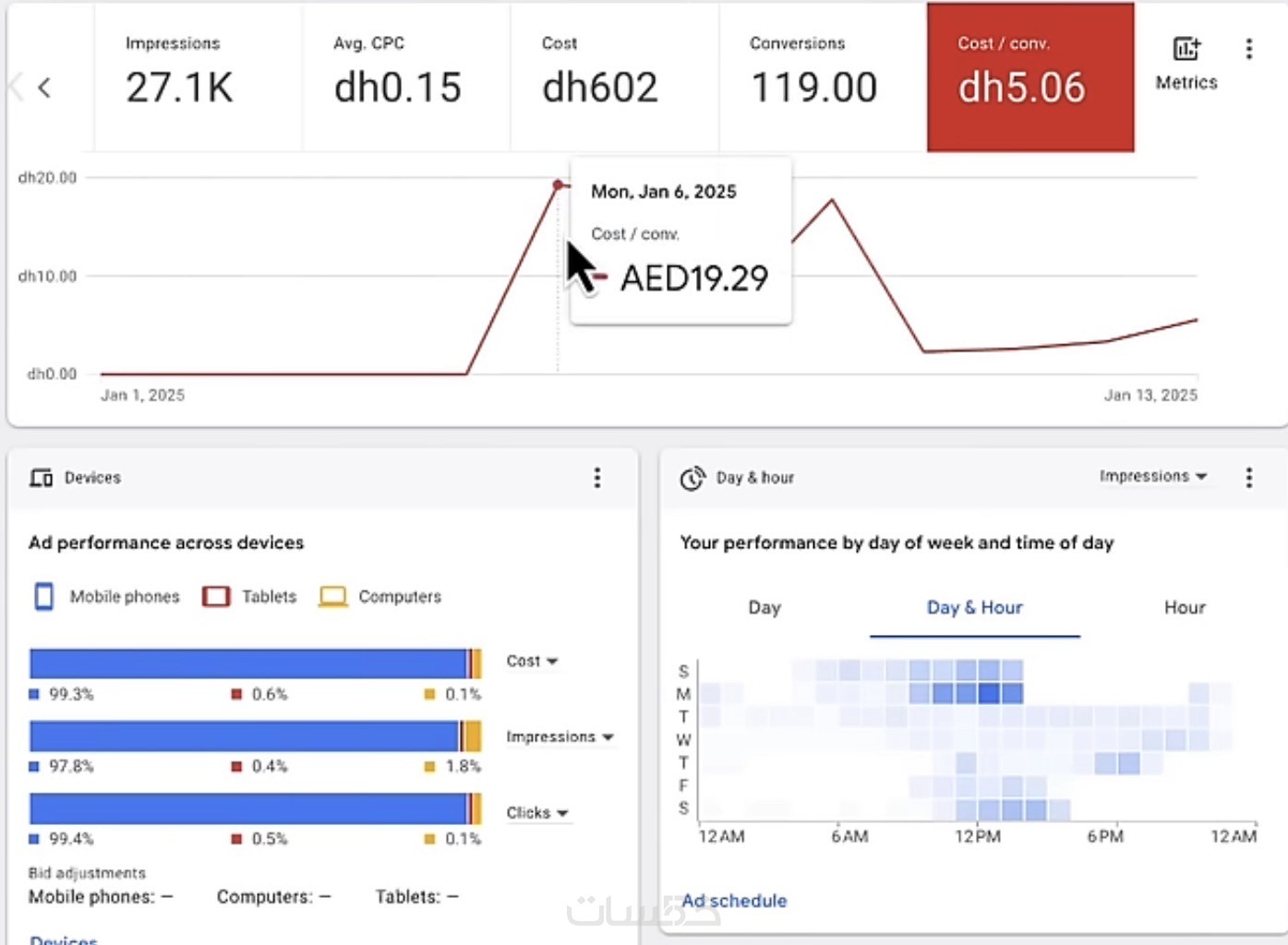Click the darkest Monday heatmap cell
This screenshot has width=1288, height=945.
pos(989,693)
